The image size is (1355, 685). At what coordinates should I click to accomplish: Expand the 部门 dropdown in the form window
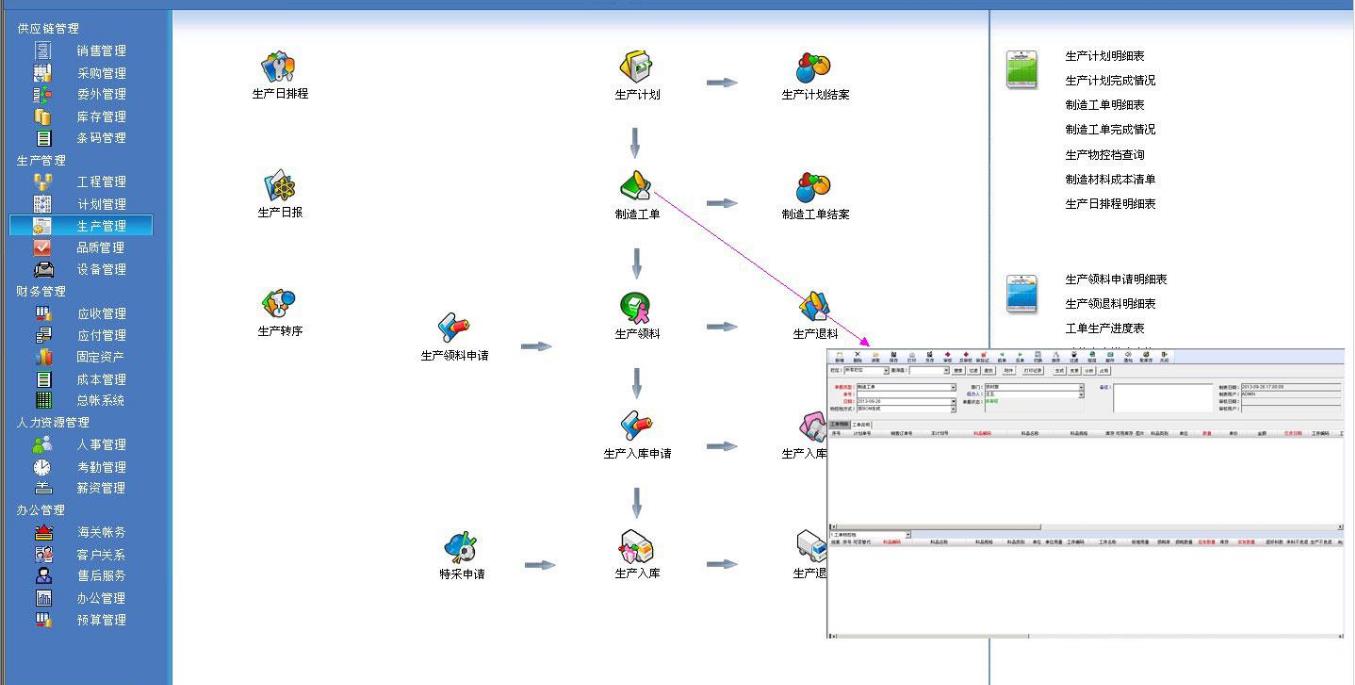[1081, 387]
